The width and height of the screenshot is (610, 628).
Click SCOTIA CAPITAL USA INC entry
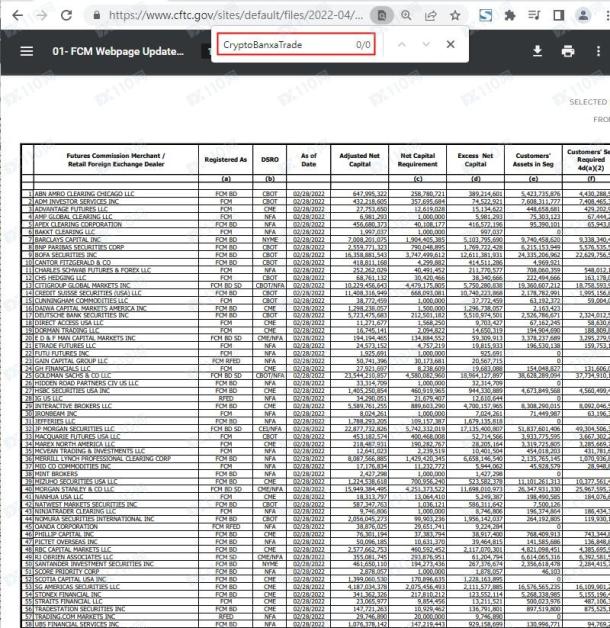coord(70,580)
